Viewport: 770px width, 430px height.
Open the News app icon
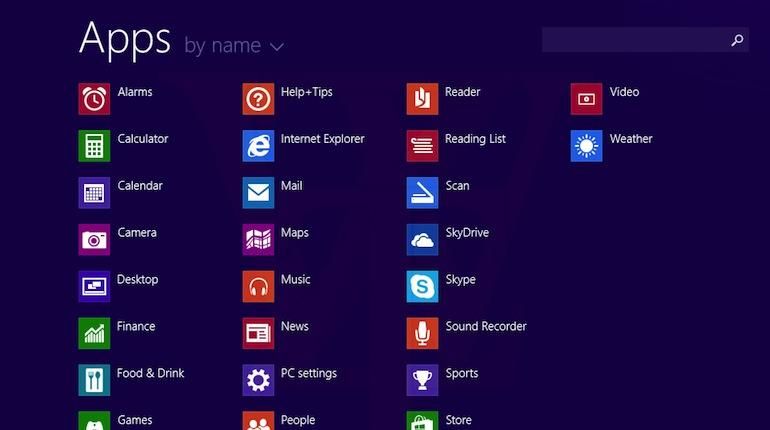click(258, 333)
